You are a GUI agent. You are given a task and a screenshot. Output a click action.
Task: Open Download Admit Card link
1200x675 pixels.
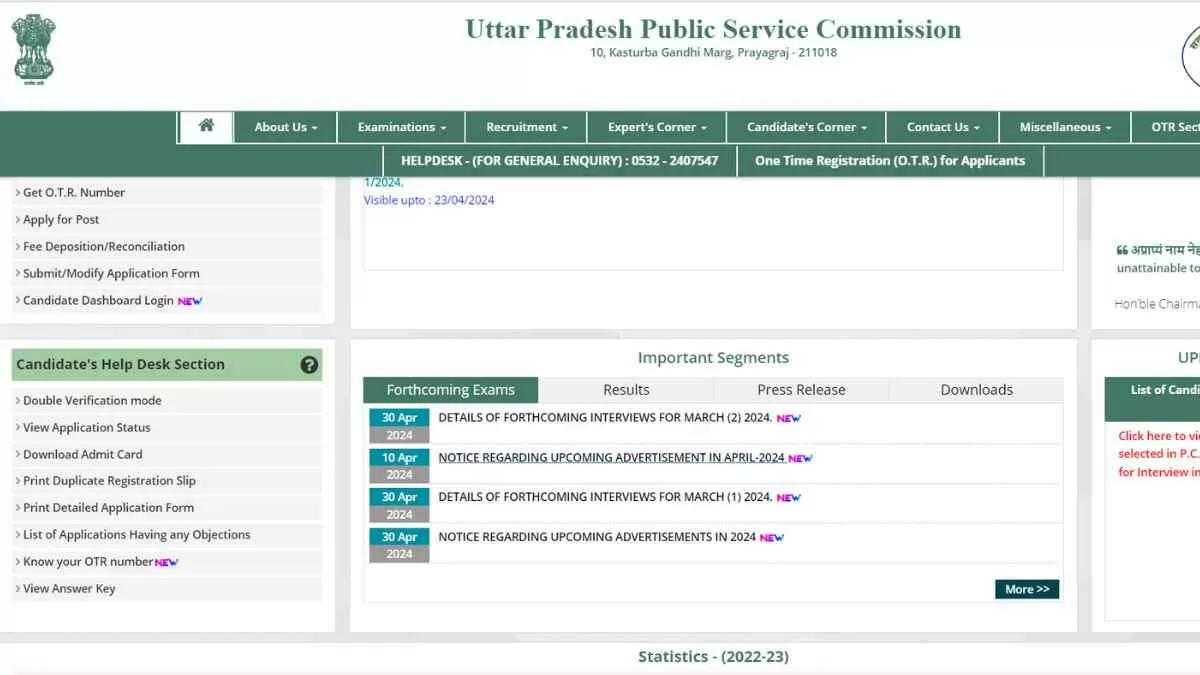[83, 454]
